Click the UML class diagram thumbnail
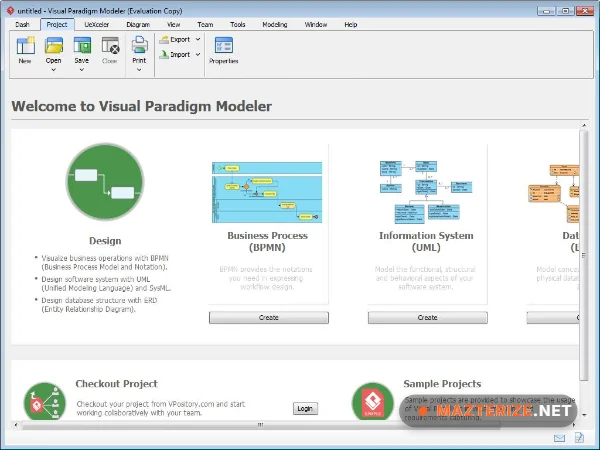 [426, 192]
